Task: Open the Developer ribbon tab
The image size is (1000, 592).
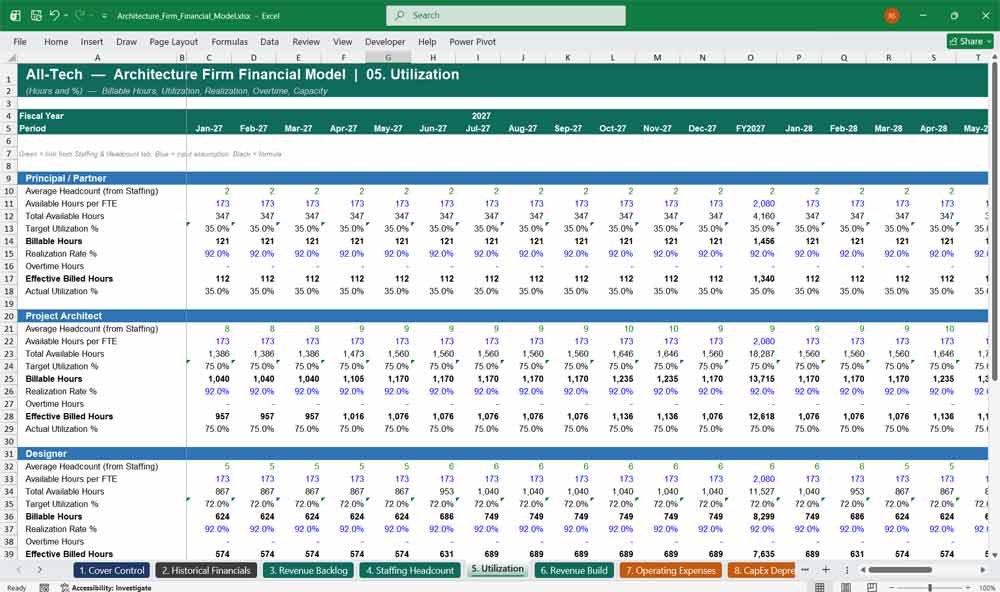Action: [385, 41]
